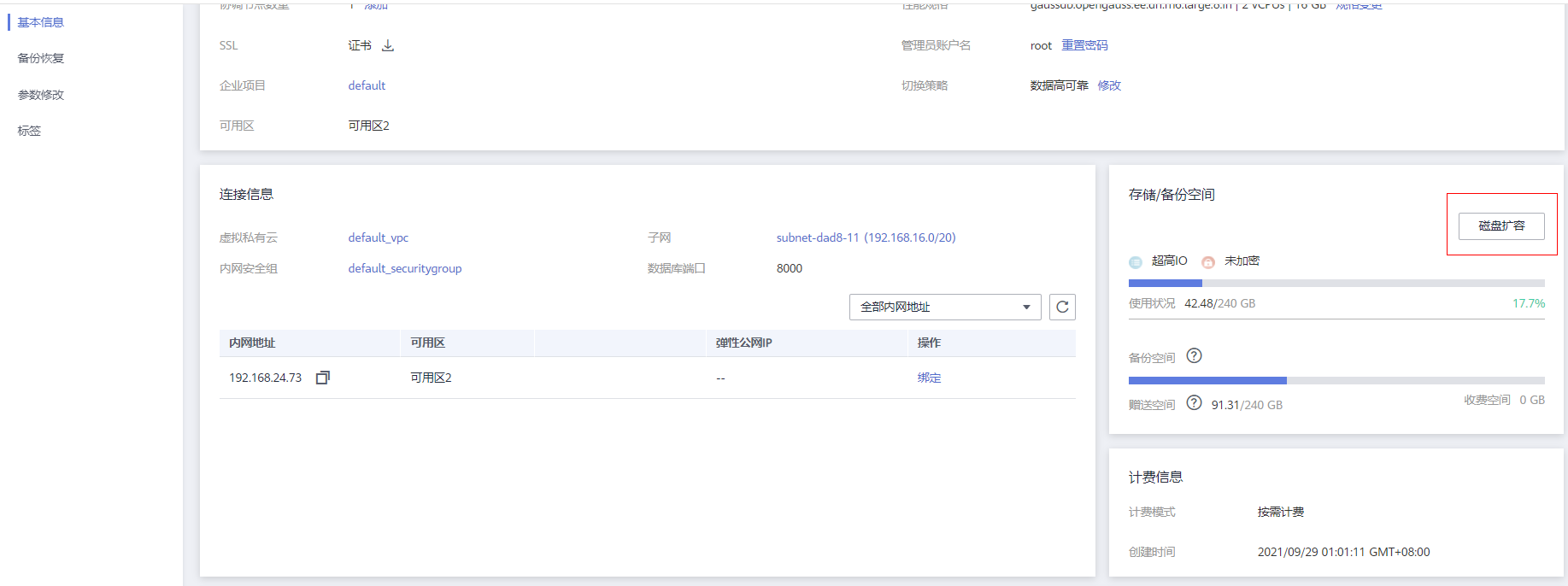The image size is (1568, 586).
Task: Click the backup space progress bar
Action: 1336,380
